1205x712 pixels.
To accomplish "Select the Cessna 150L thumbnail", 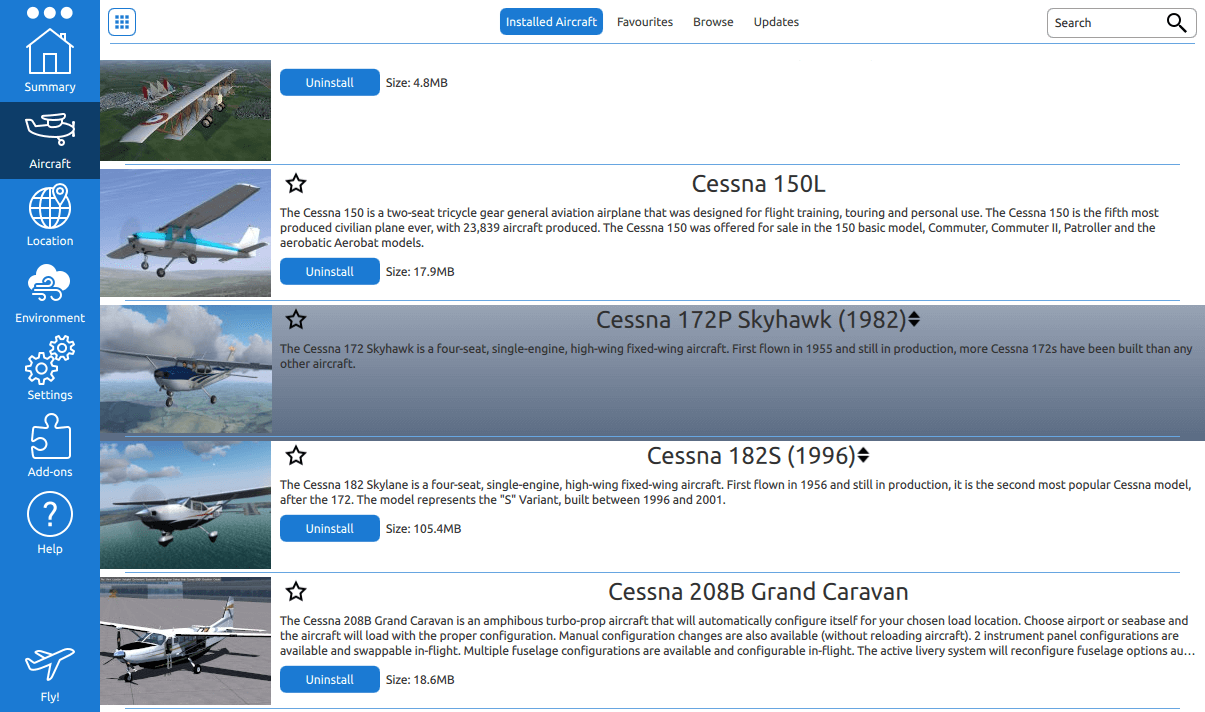I will click(x=186, y=233).
